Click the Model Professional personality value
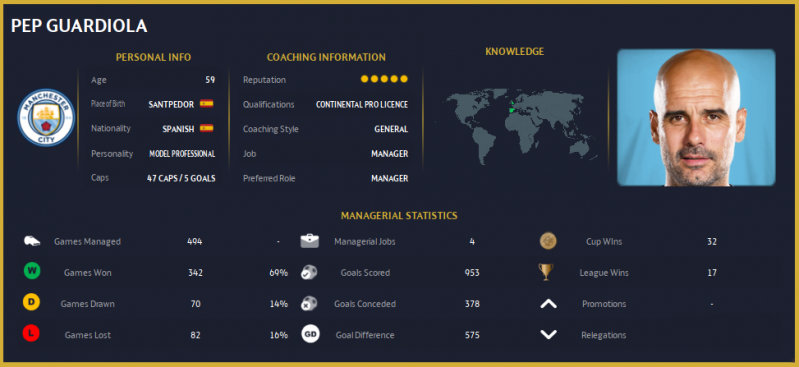The width and height of the screenshot is (799, 367). tap(182, 153)
